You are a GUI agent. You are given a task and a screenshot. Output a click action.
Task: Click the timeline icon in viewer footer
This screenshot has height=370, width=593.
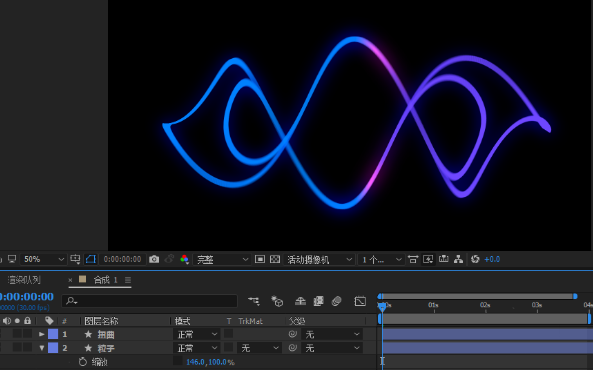[x=443, y=259]
